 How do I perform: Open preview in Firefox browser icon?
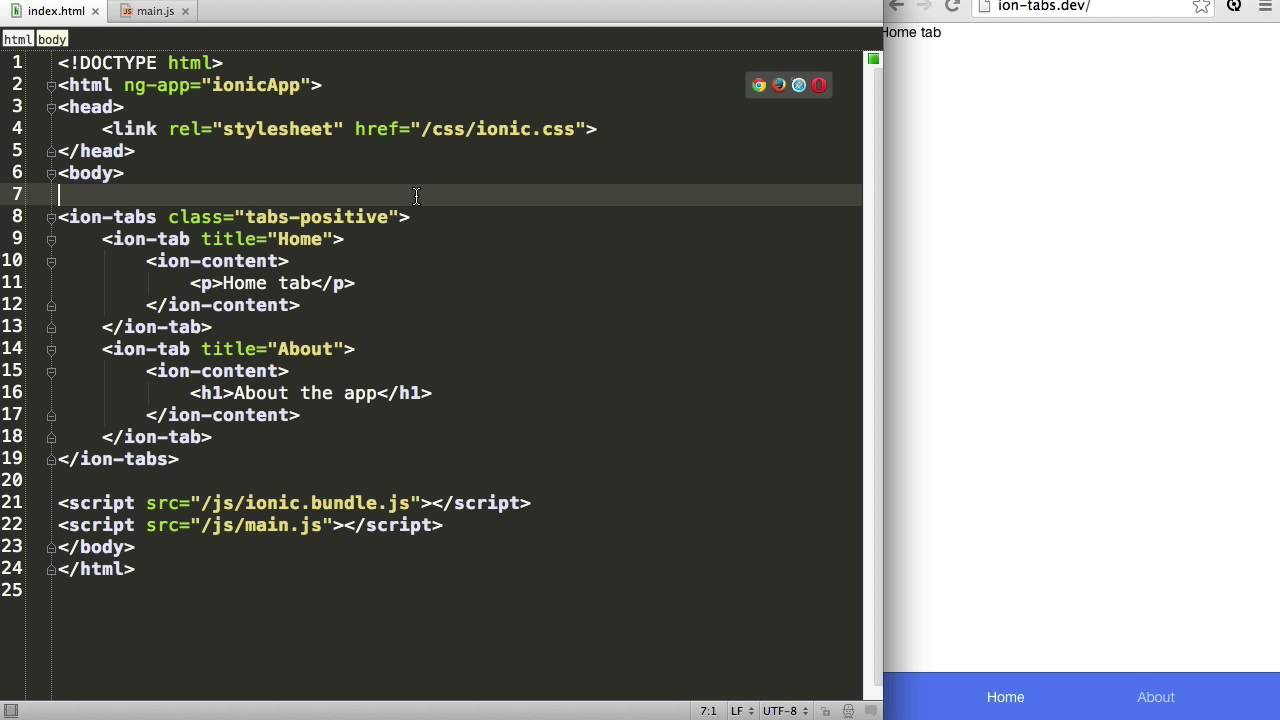coord(779,85)
